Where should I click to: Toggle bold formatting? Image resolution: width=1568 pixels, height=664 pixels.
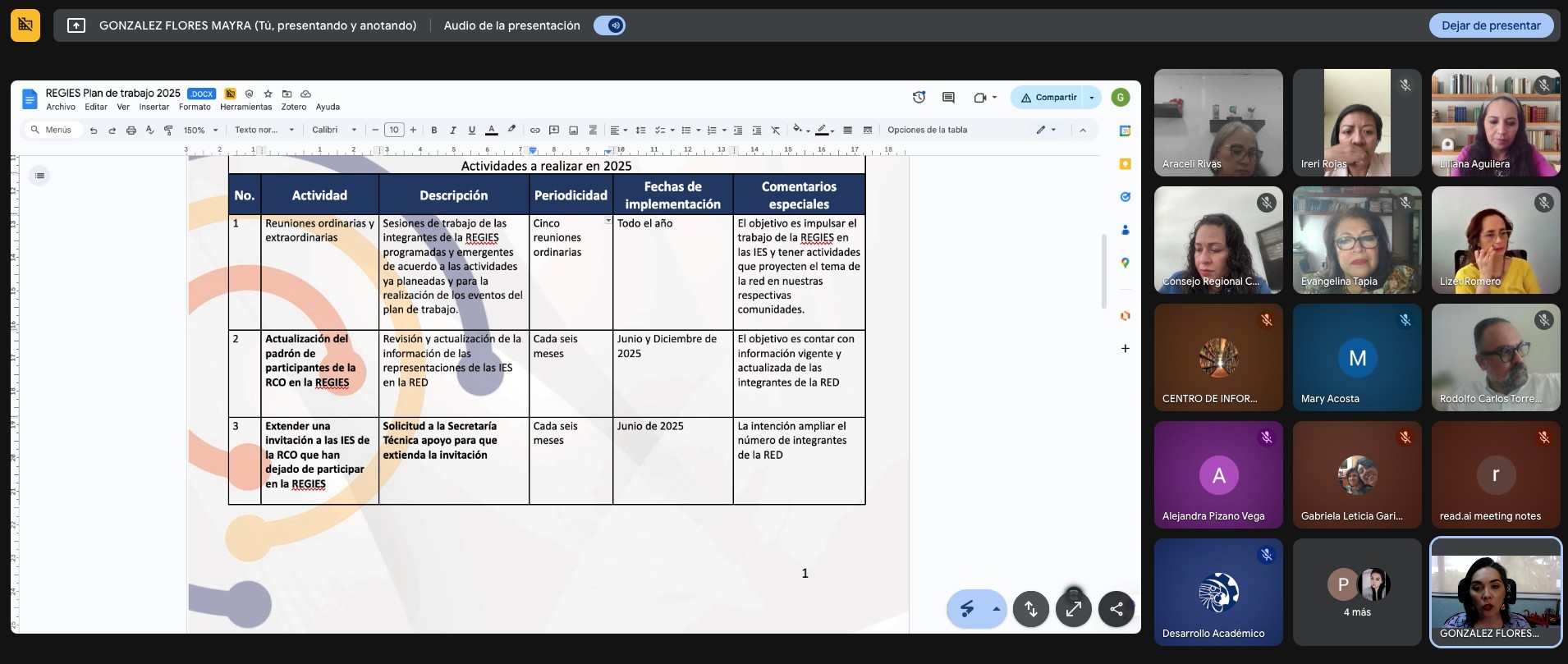click(433, 130)
